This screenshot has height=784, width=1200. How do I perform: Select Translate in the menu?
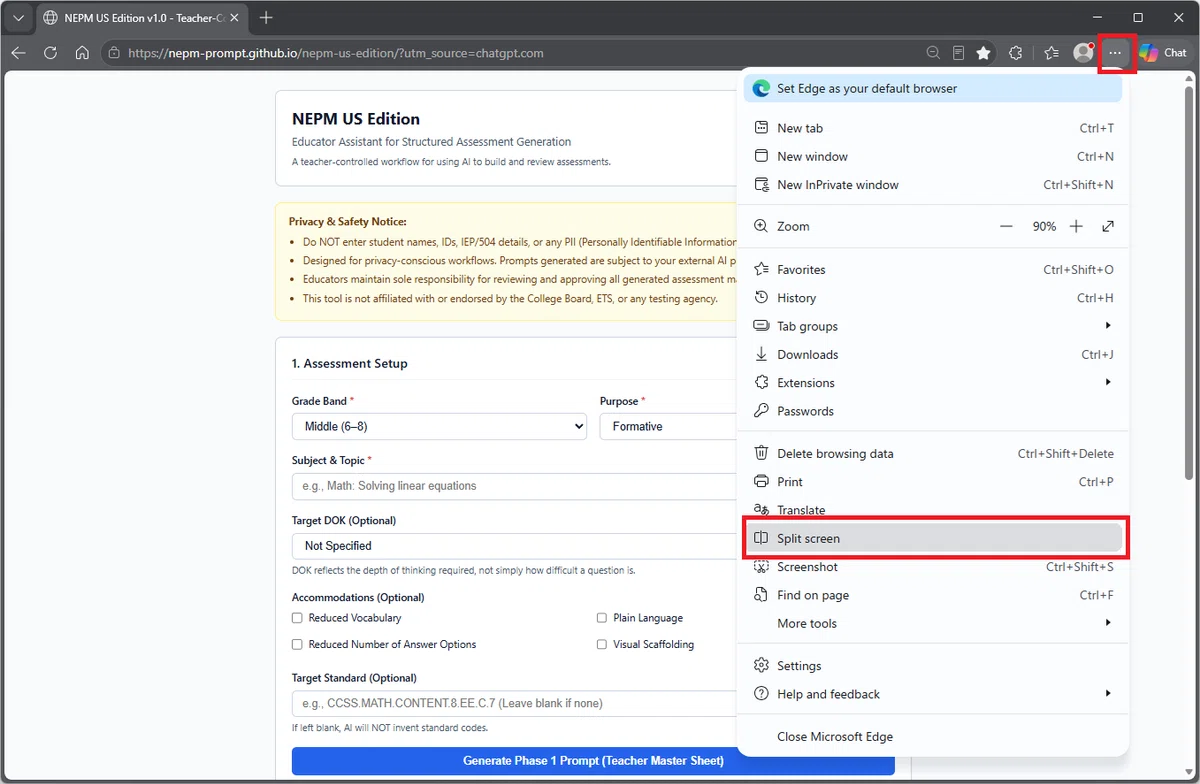coord(932,510)
